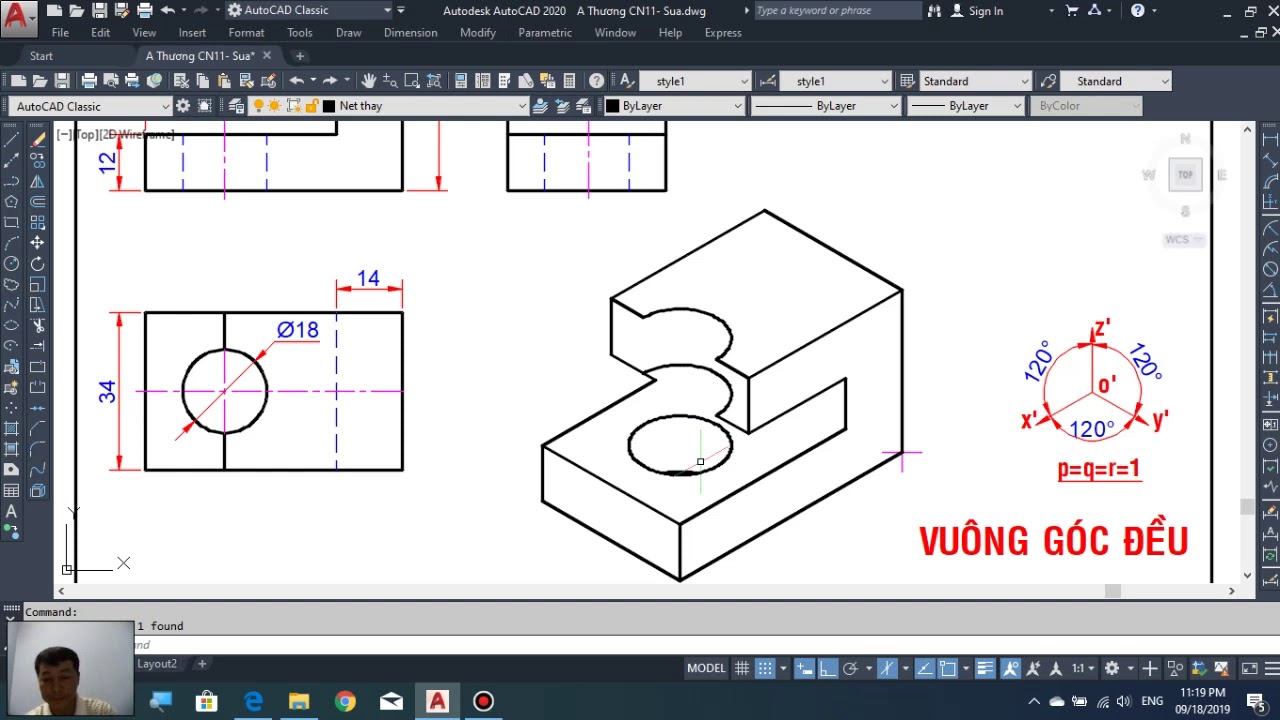Select the Circle draw tool

click(12, 264)
